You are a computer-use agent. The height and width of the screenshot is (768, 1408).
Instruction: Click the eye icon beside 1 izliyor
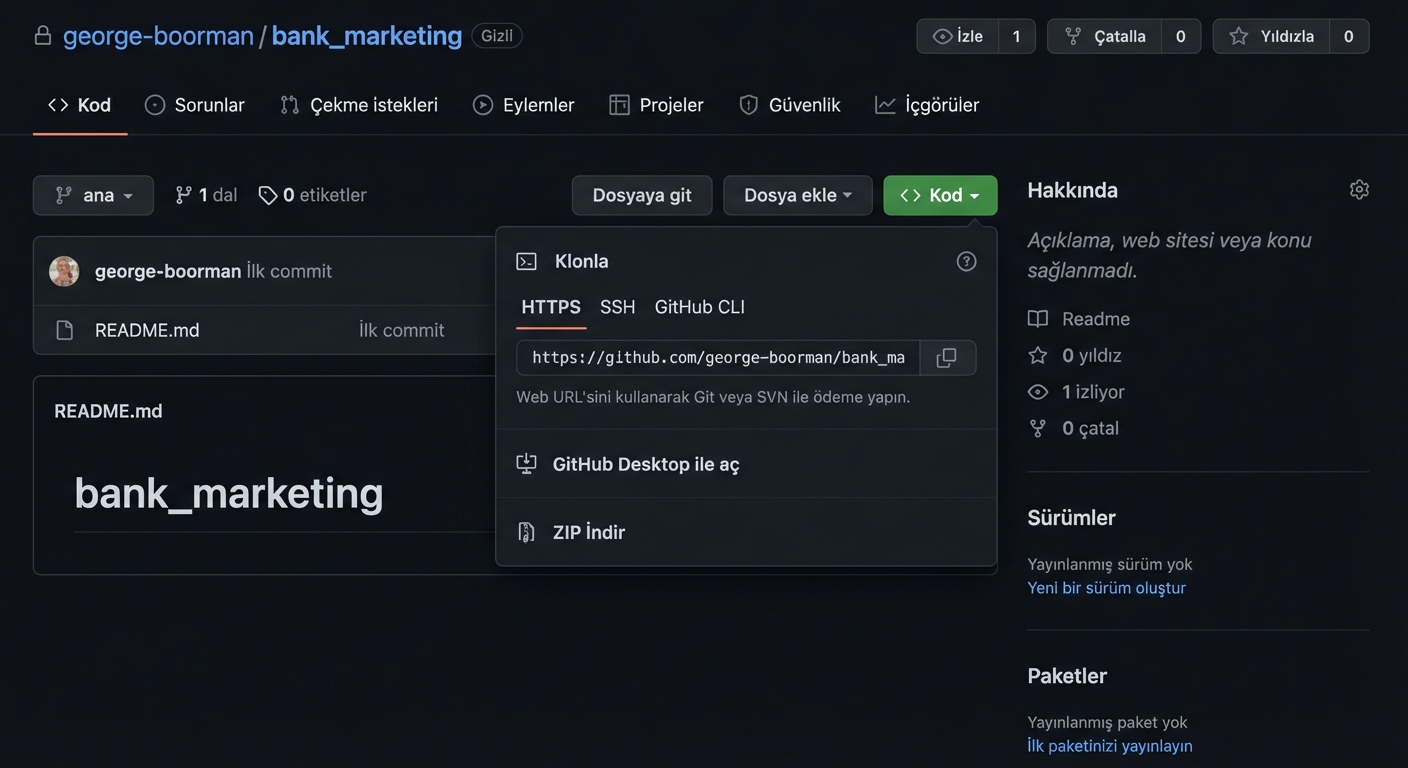(1037, 391)
